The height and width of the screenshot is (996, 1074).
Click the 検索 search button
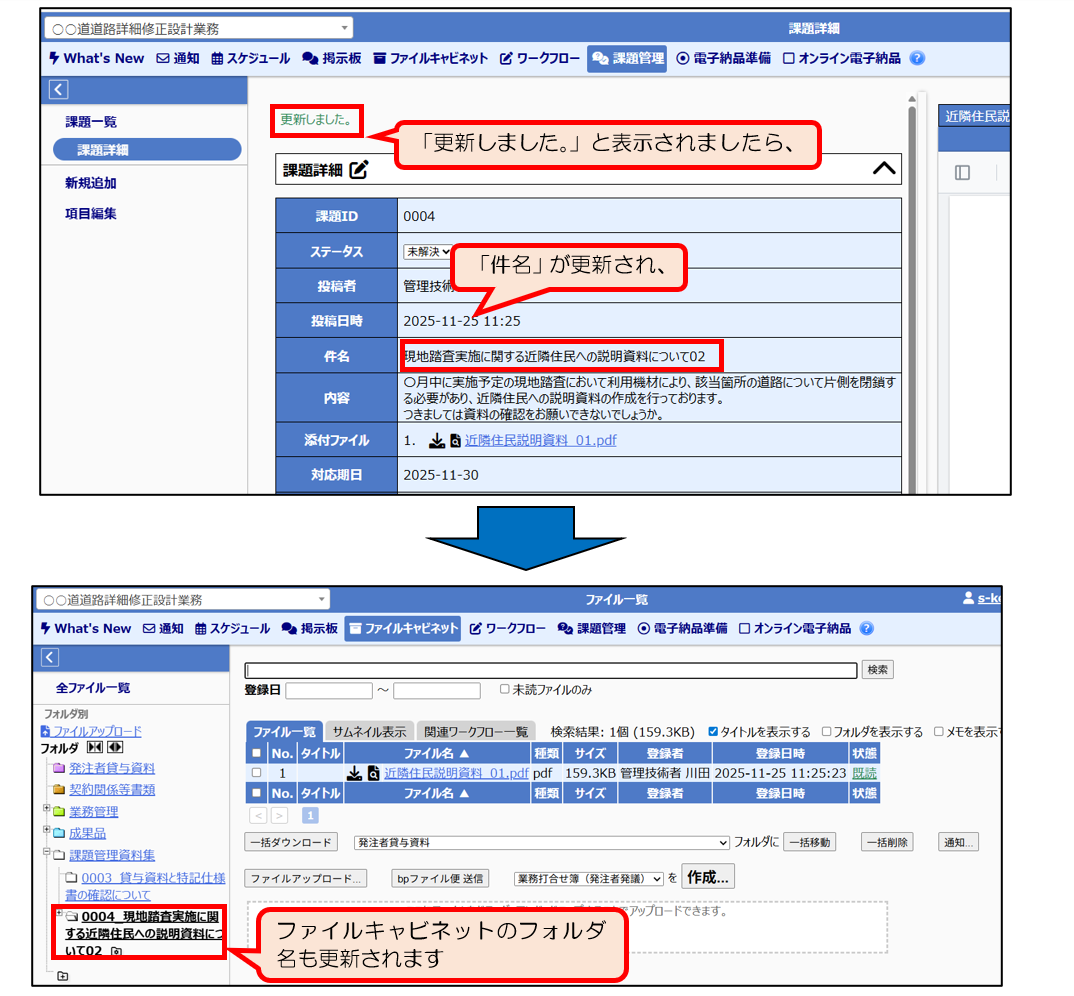tap(877, 670)
